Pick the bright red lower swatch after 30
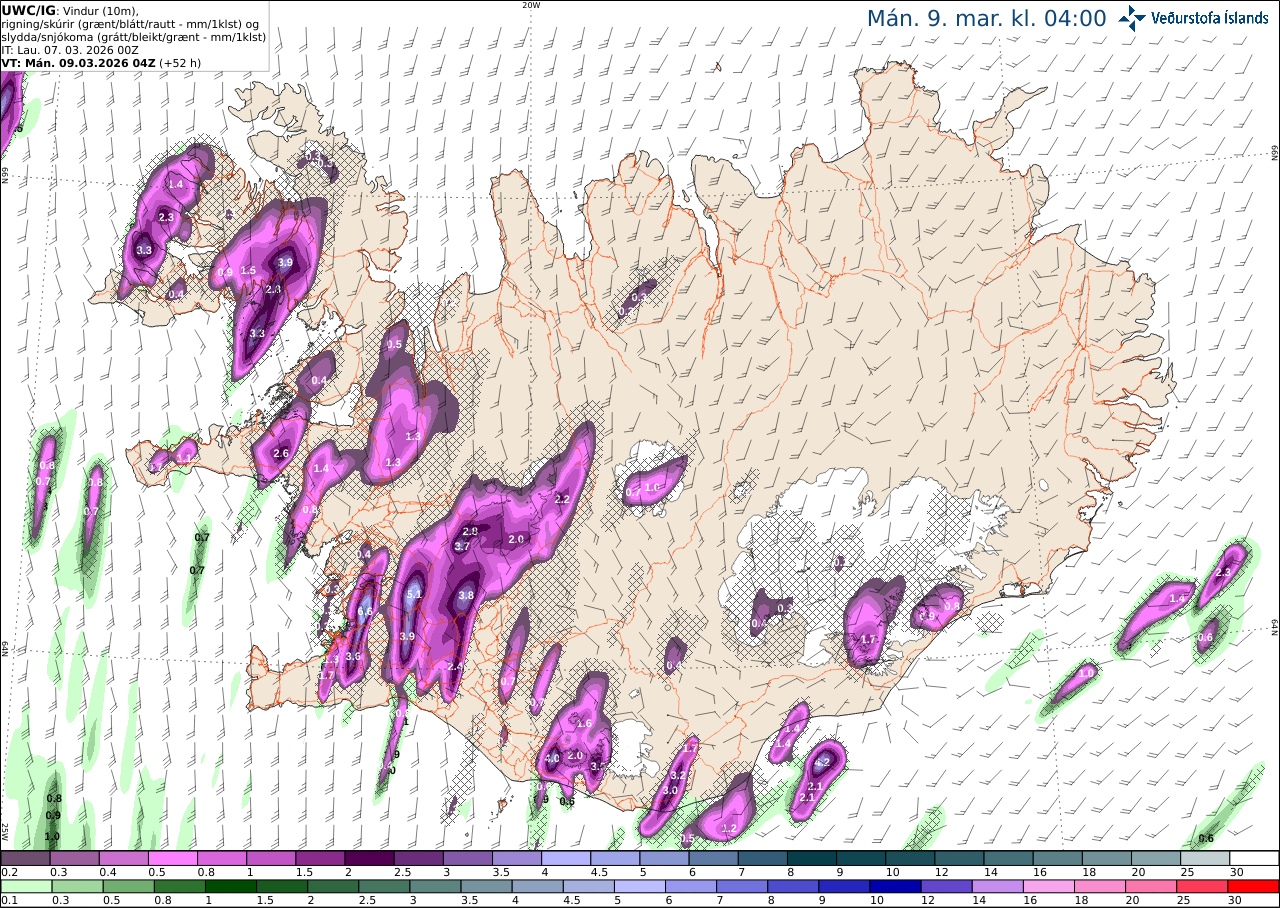Screen dimensions: 1280x908 point(1254,887)
